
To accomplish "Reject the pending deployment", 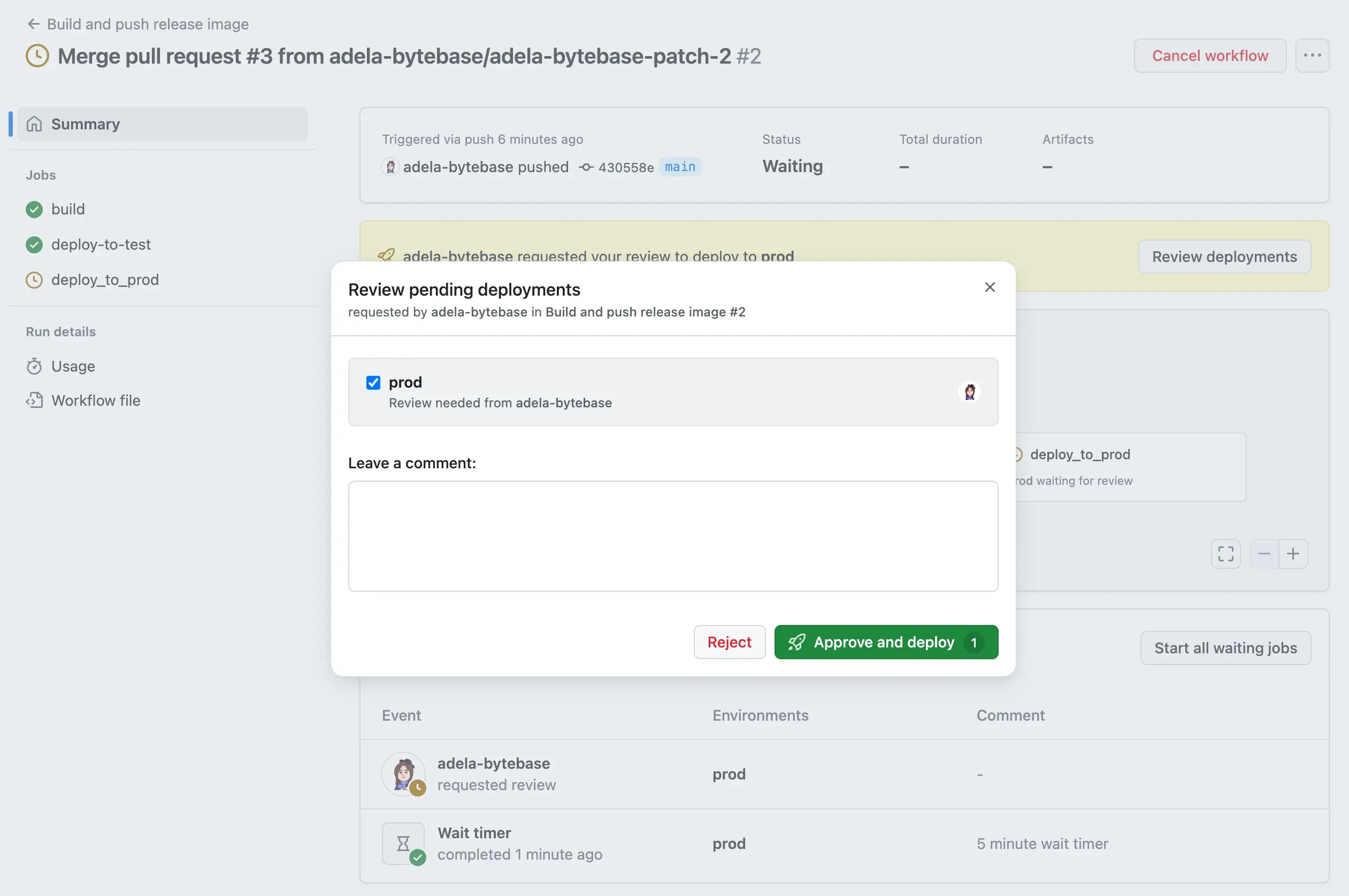I will point(729,642).
